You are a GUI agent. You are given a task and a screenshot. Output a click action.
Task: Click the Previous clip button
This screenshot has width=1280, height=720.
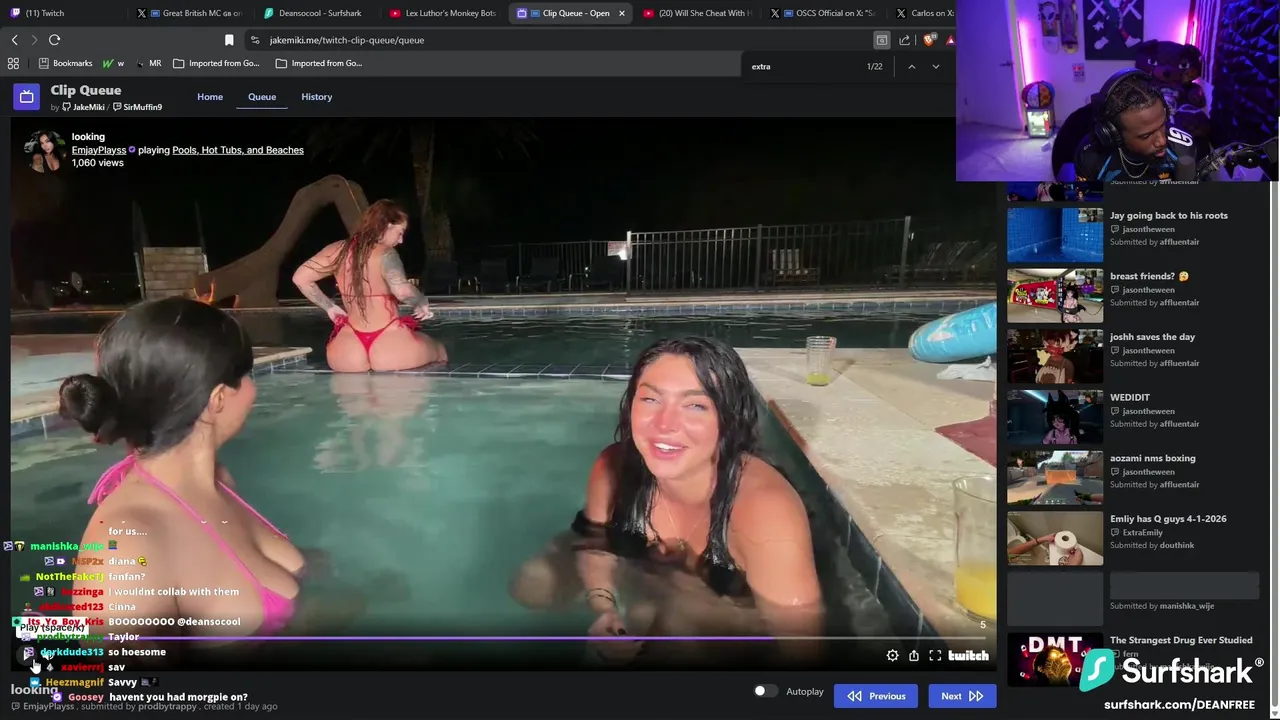click(876, 696)
